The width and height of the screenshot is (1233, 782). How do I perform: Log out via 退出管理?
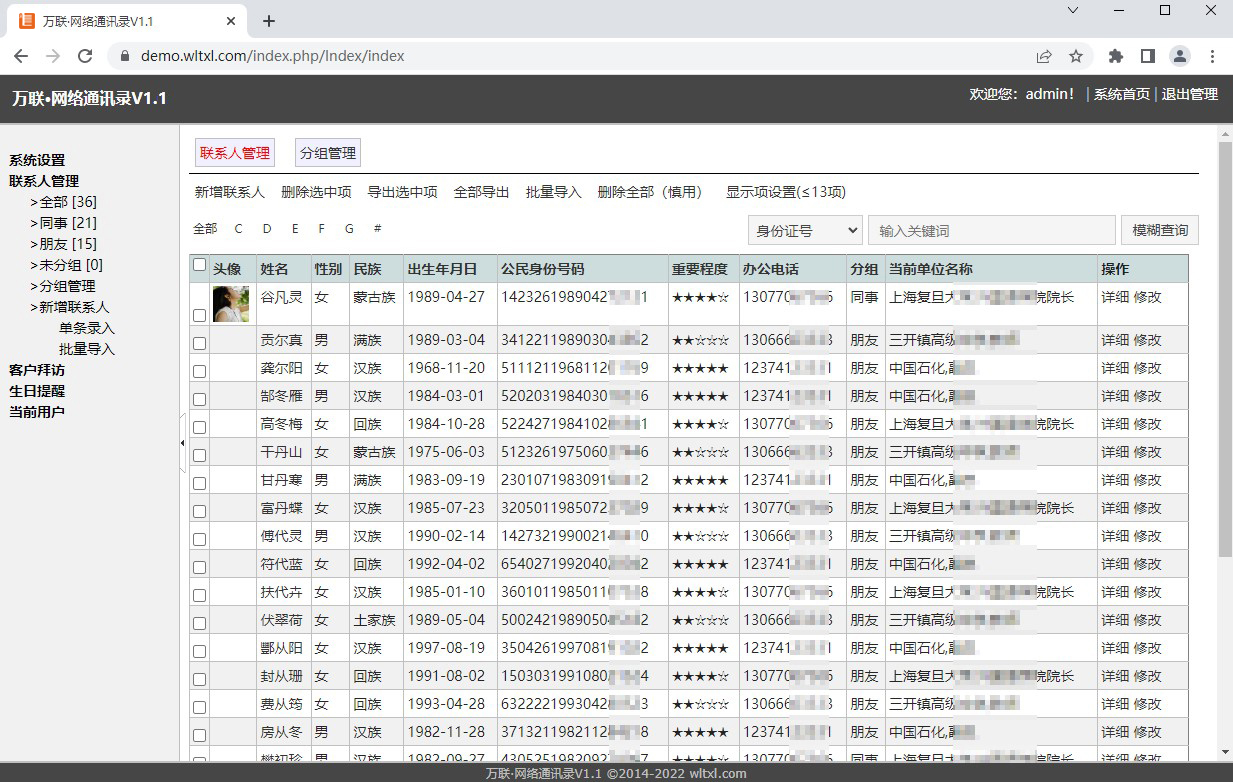(x=1190, y=96)
